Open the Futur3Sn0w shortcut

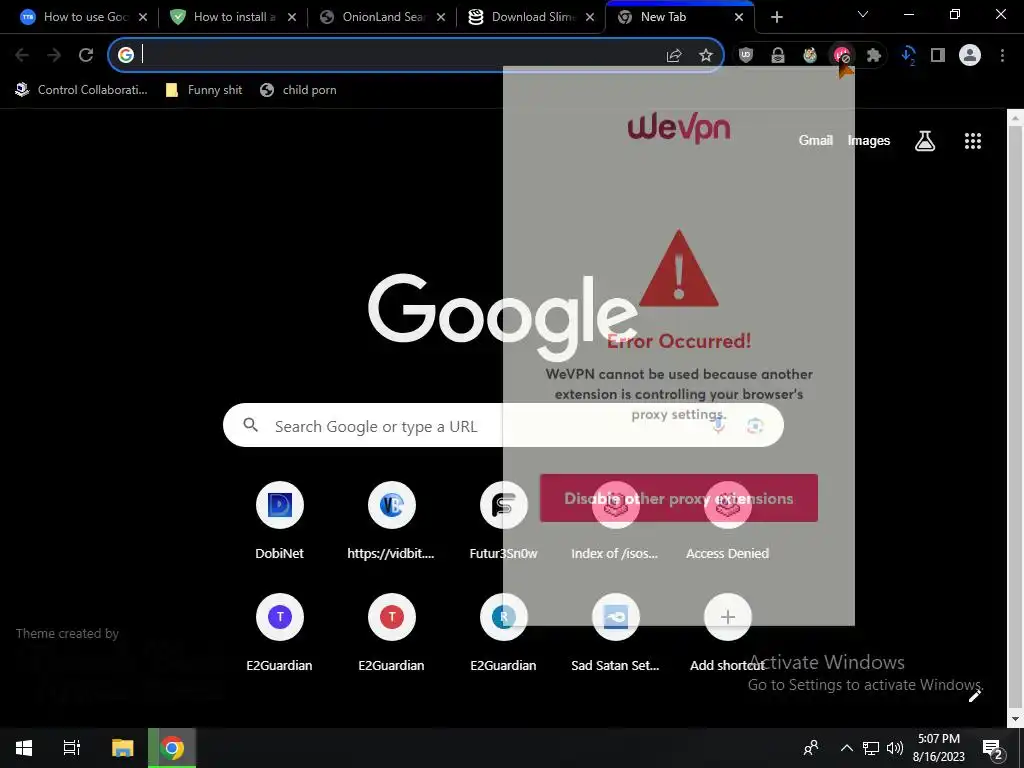(503, 520)
